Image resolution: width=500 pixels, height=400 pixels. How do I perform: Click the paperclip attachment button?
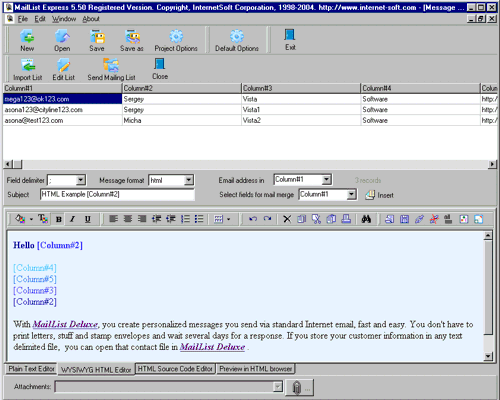pyautogui.click(x=299, y=387)
